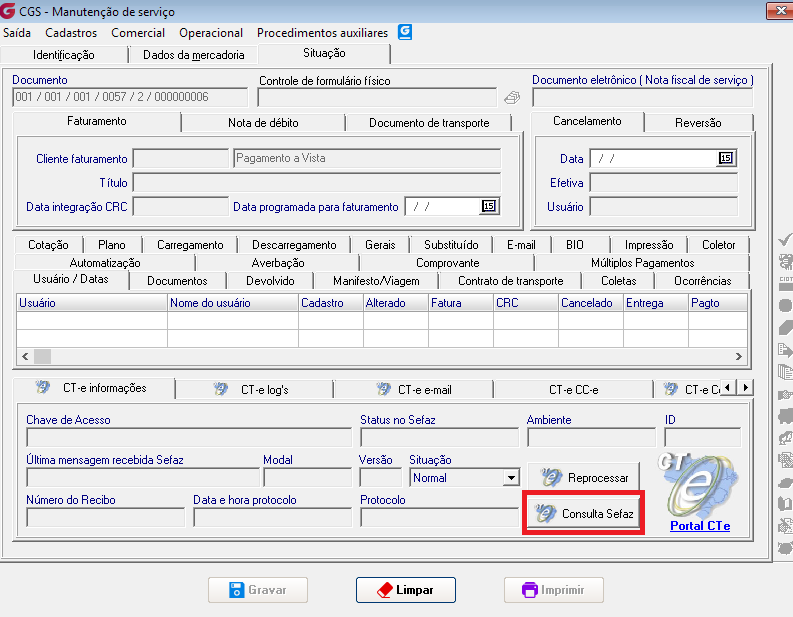Click the Protocolo input field
The height and width of the screenshot is (617, 793).
439,517
